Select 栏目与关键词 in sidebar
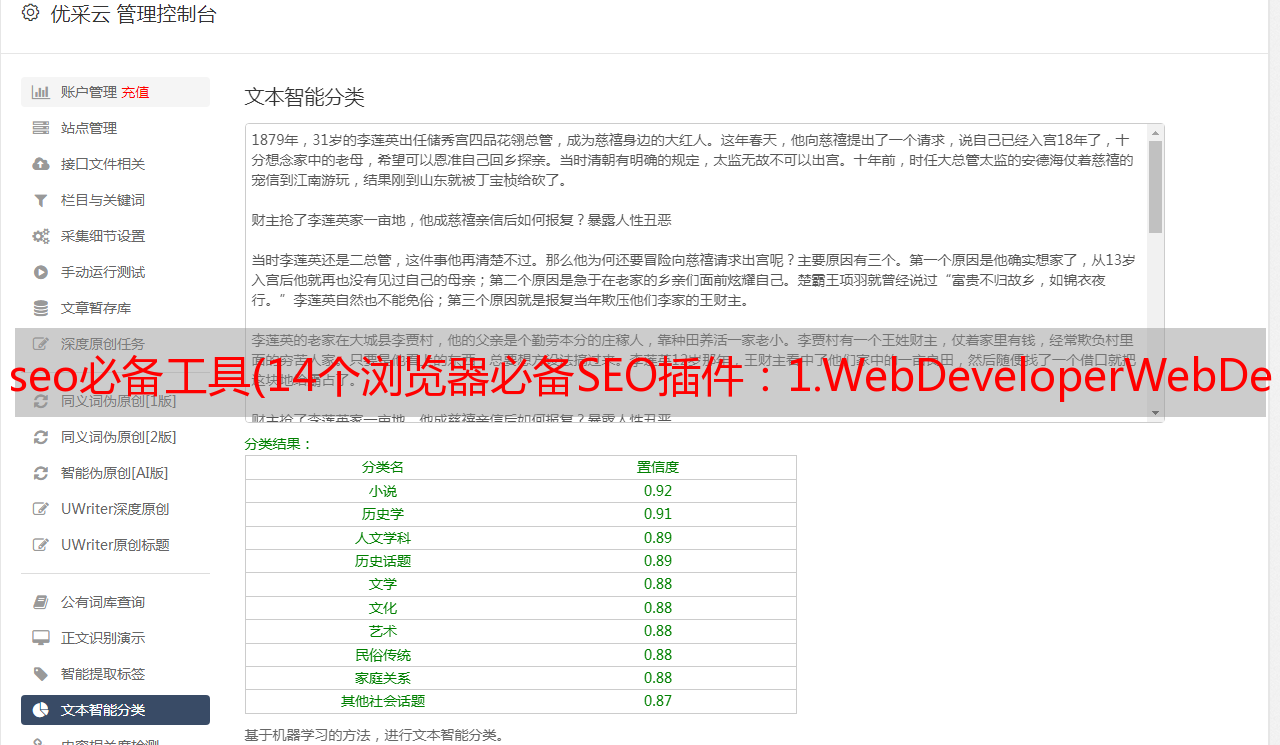This screenshot has width=1280, height=745. tap(115, 200)
